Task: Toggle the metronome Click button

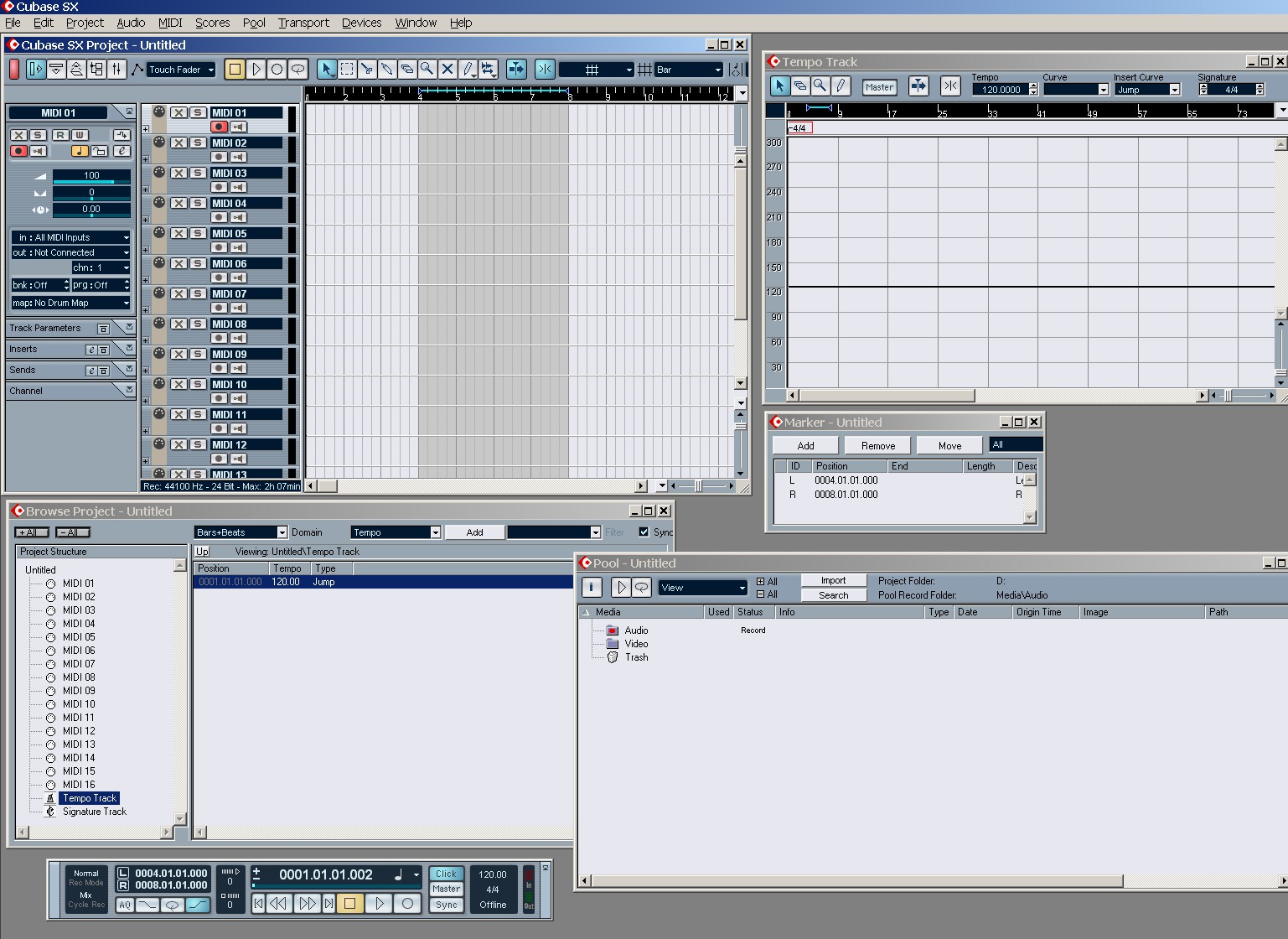Action: [x=446, y=874]
